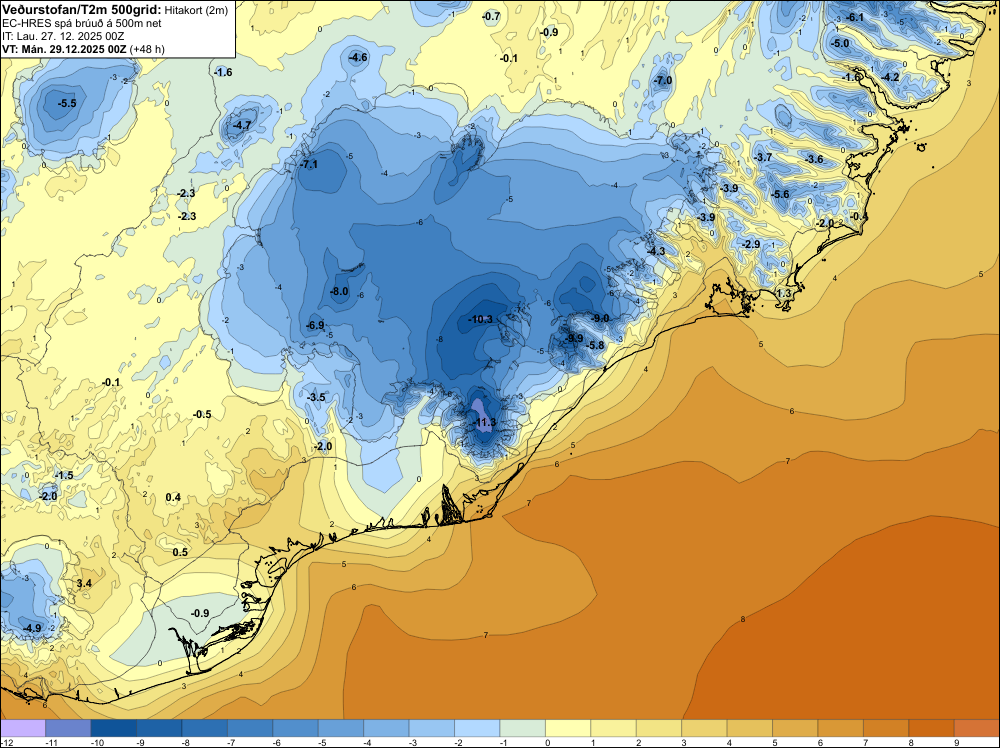Select the 'EC-HRES spá brúuð á 500m net' line

[x=82, y=24]
